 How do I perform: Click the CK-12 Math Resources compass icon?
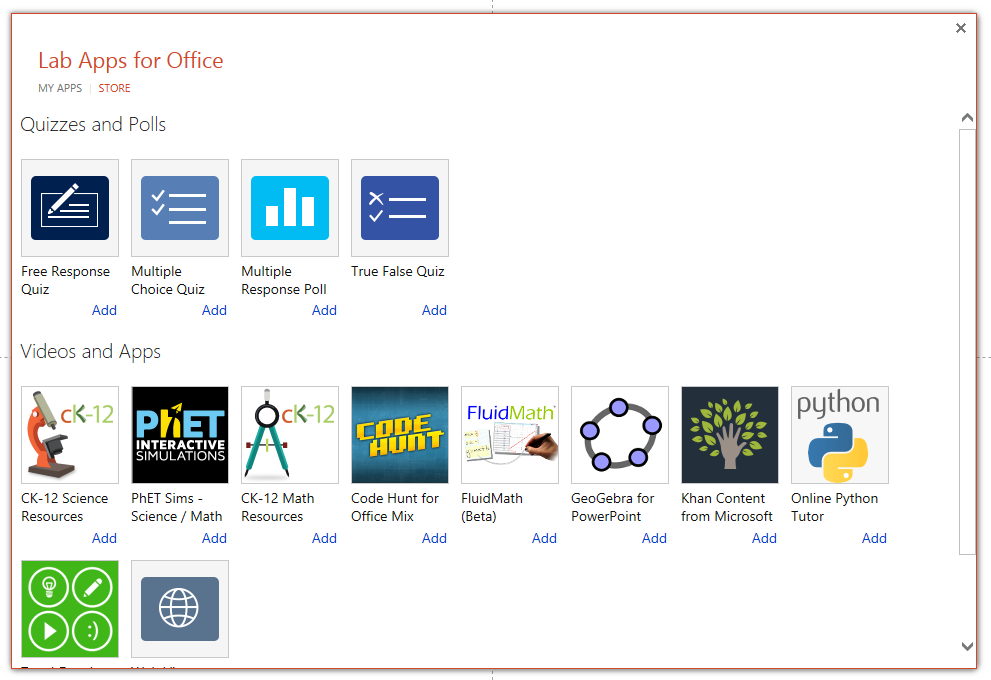point(290,435)
